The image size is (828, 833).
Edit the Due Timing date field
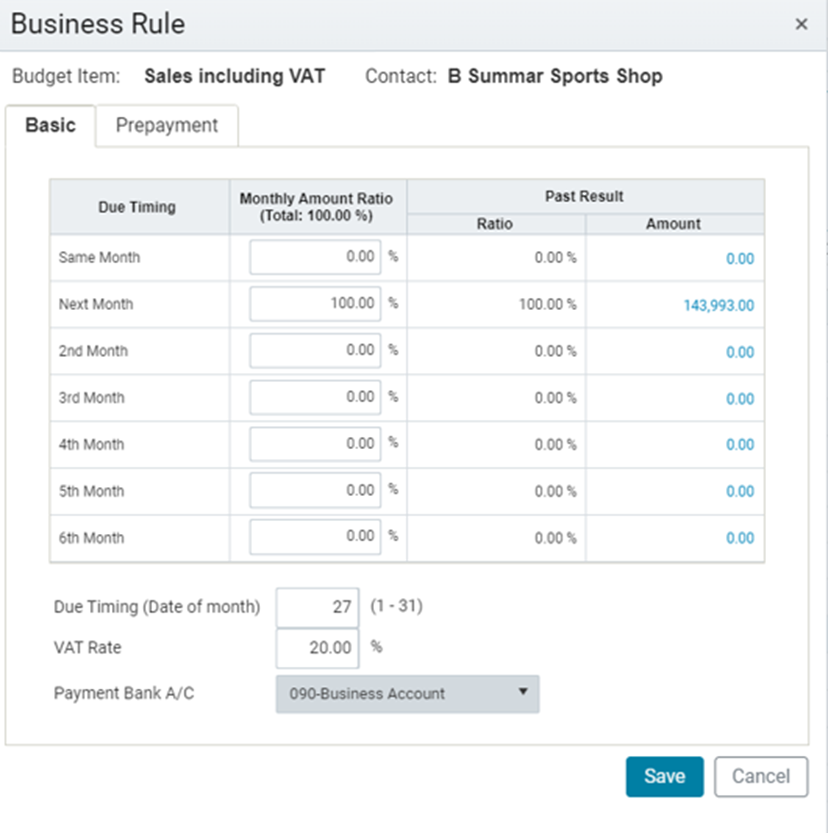(318, 607)
